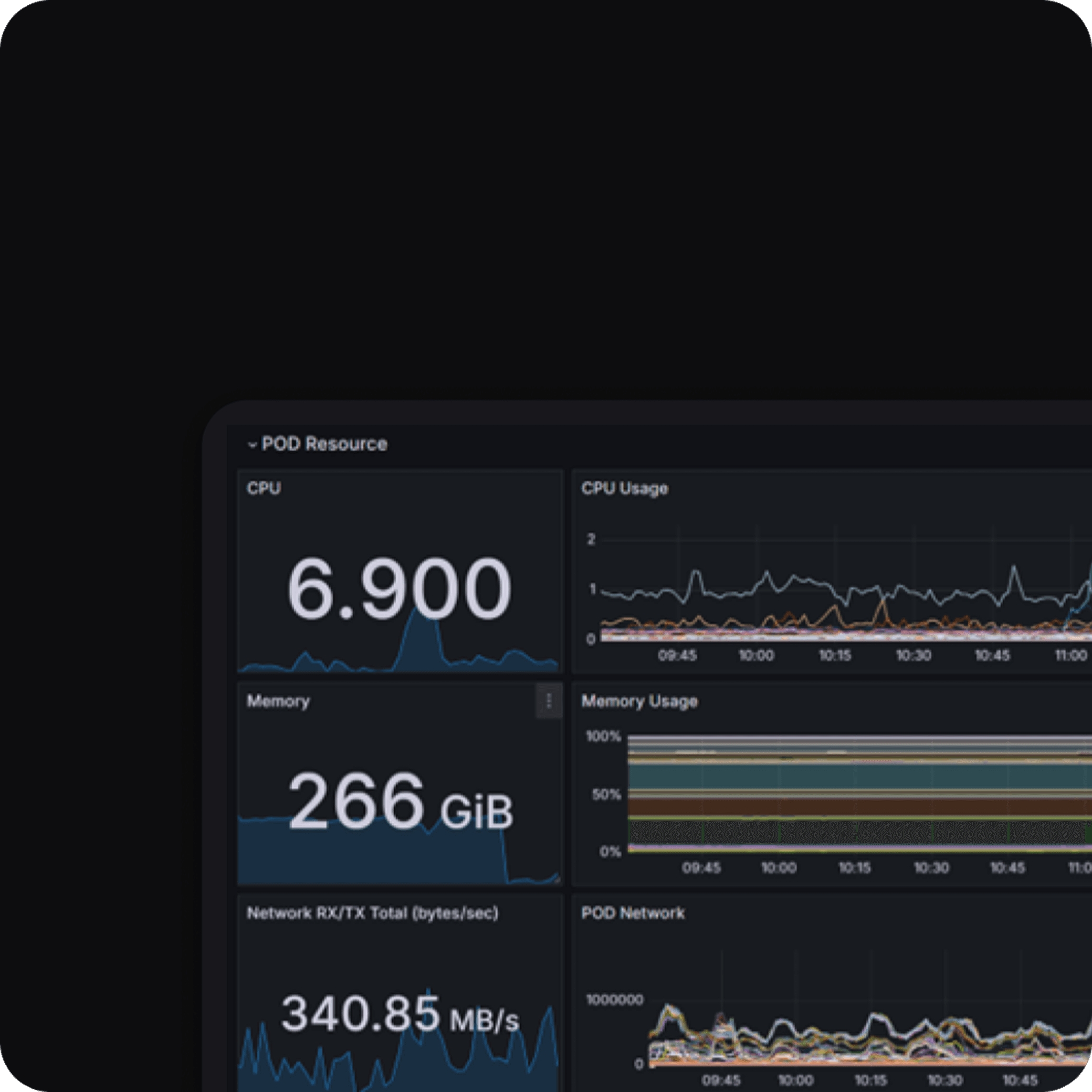Click Network RX/TX Total panel title
This screenshot has height=1092, width=1092.
point(373,913)
